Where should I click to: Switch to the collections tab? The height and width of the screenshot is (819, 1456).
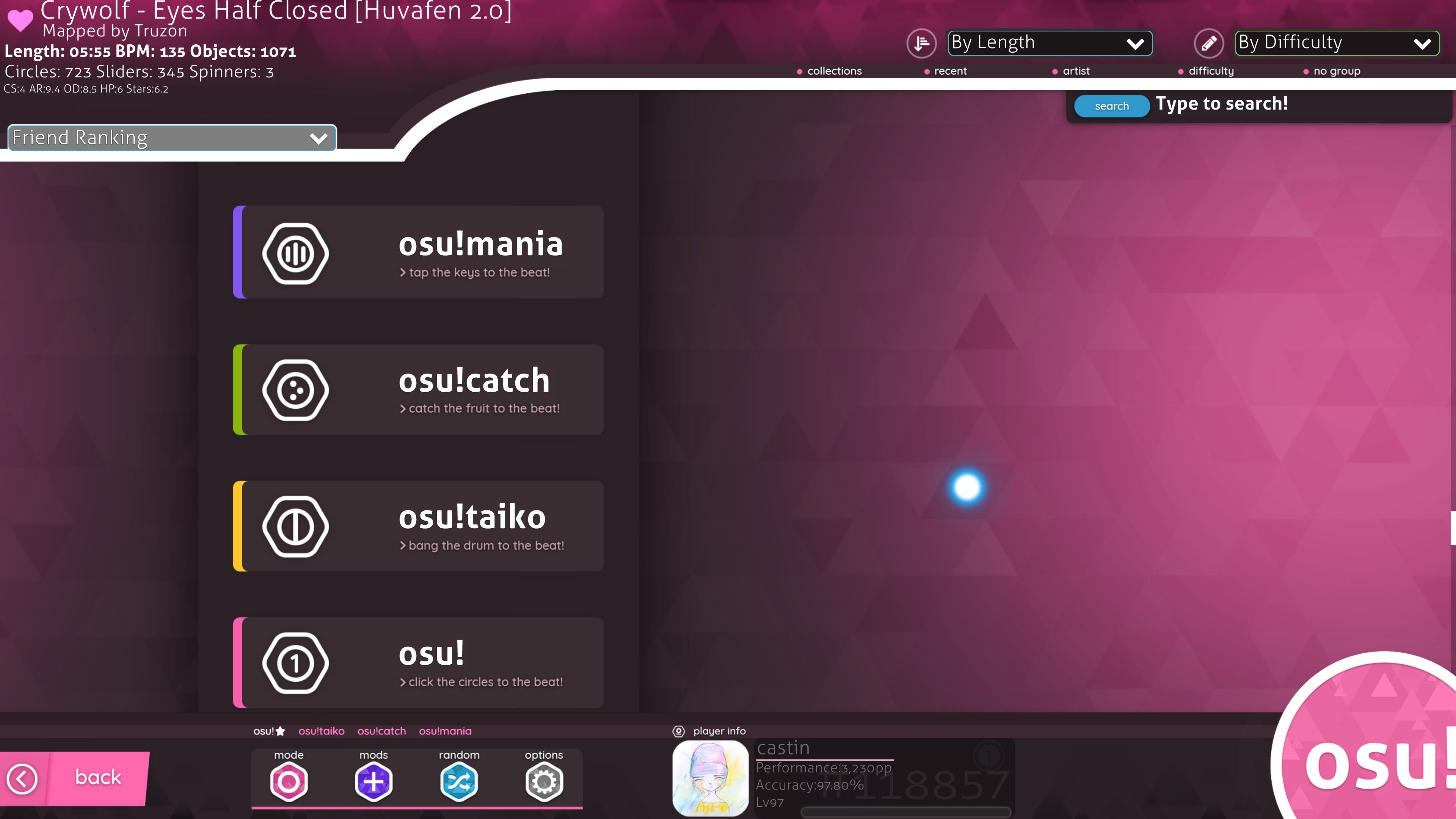click(828, 71)
